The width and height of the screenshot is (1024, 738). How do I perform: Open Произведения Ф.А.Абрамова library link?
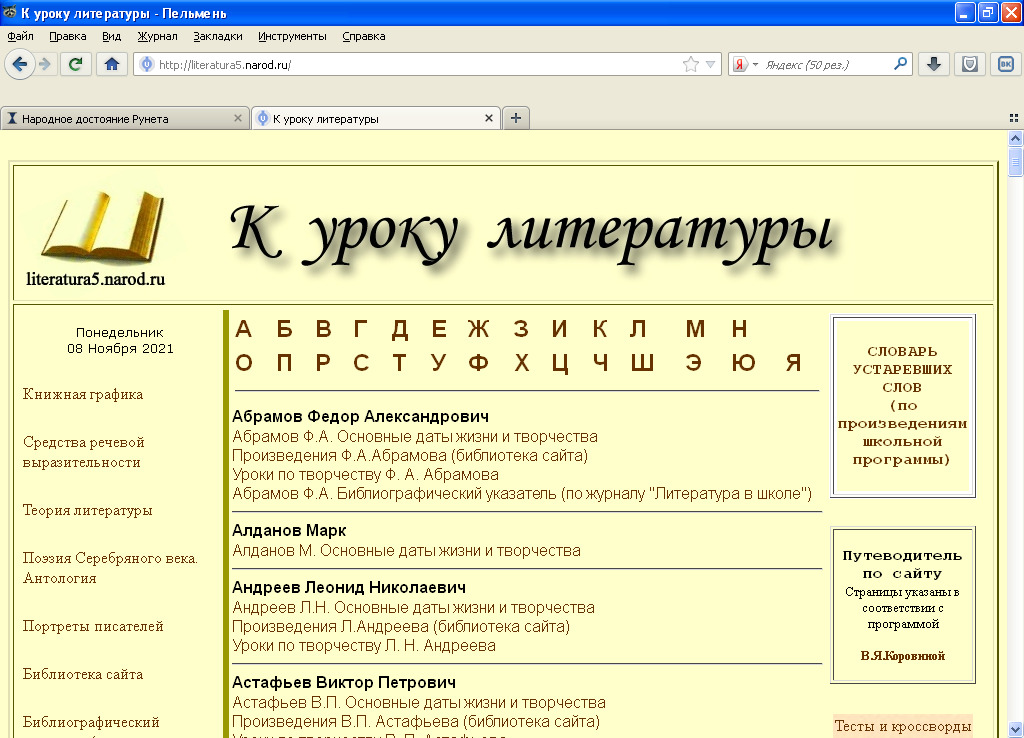coord(410,456)
